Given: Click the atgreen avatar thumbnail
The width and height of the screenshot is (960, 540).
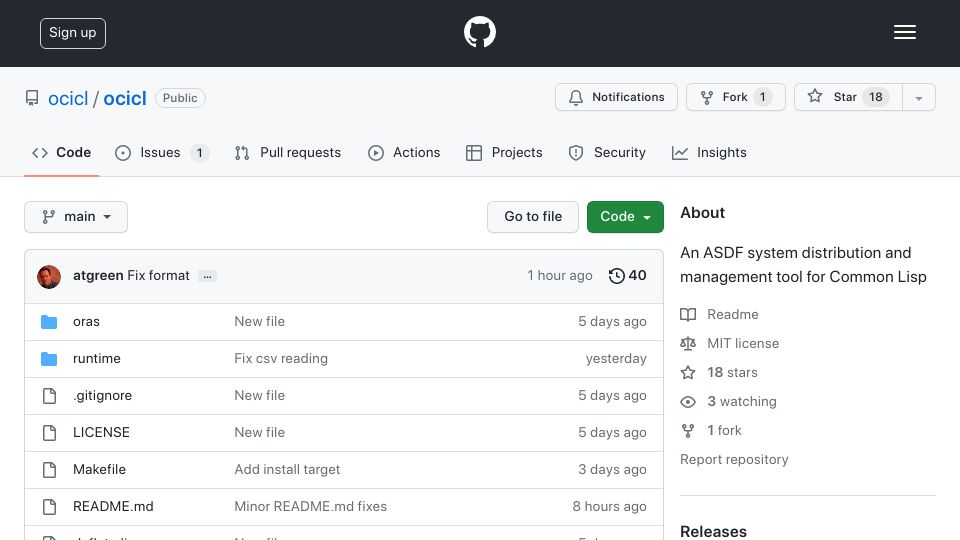Looking at the screenshot, I should pyautogui.click(x=49, y=277).
